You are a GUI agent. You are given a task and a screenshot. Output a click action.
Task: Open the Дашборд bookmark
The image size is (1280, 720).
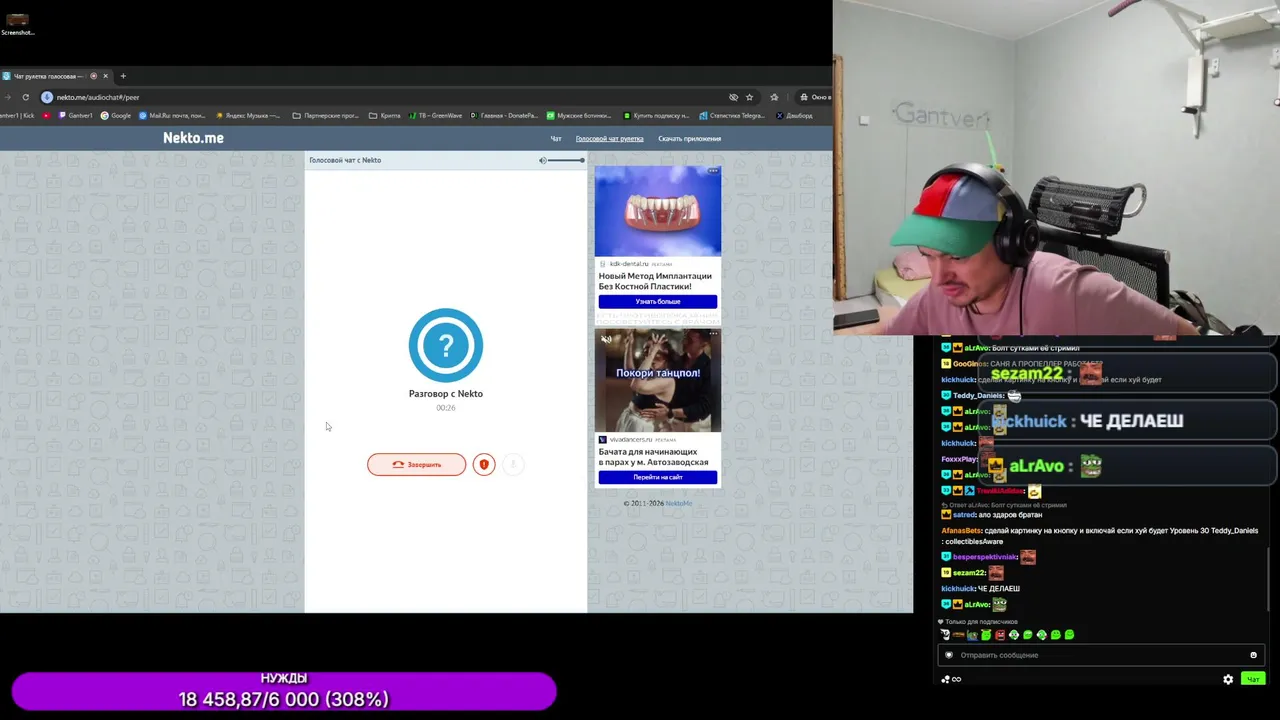[x=793, y=115]
